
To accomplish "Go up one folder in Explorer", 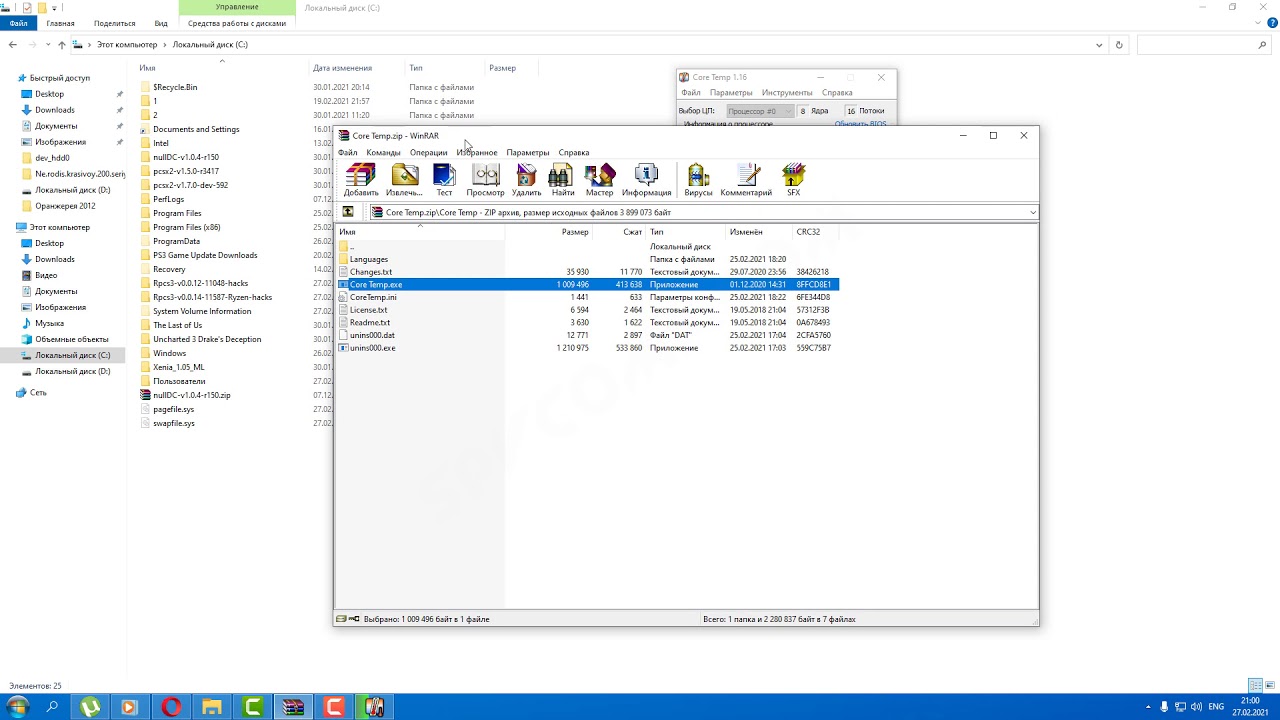I will pyautogui.click(x=62, y=45).
